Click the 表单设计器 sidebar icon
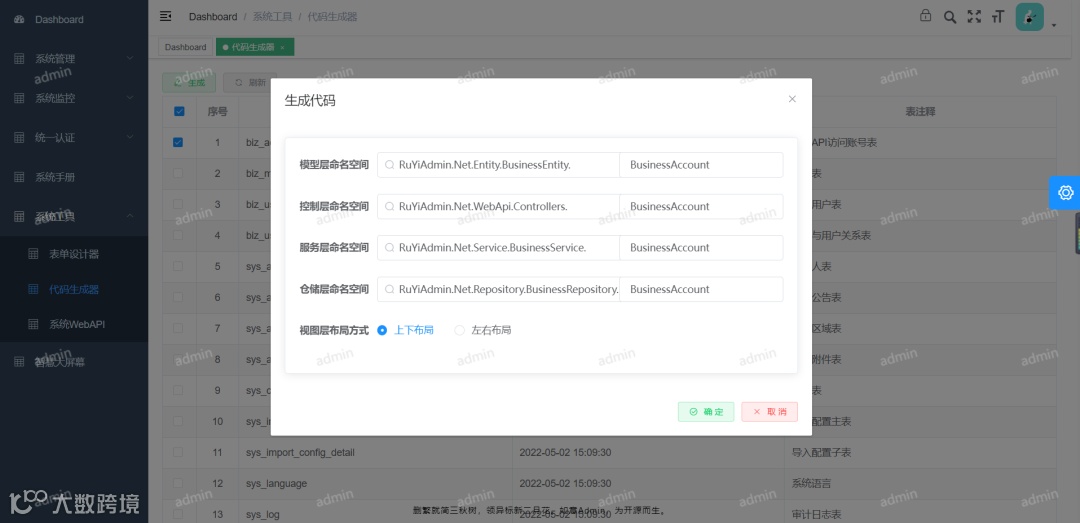 33,254
